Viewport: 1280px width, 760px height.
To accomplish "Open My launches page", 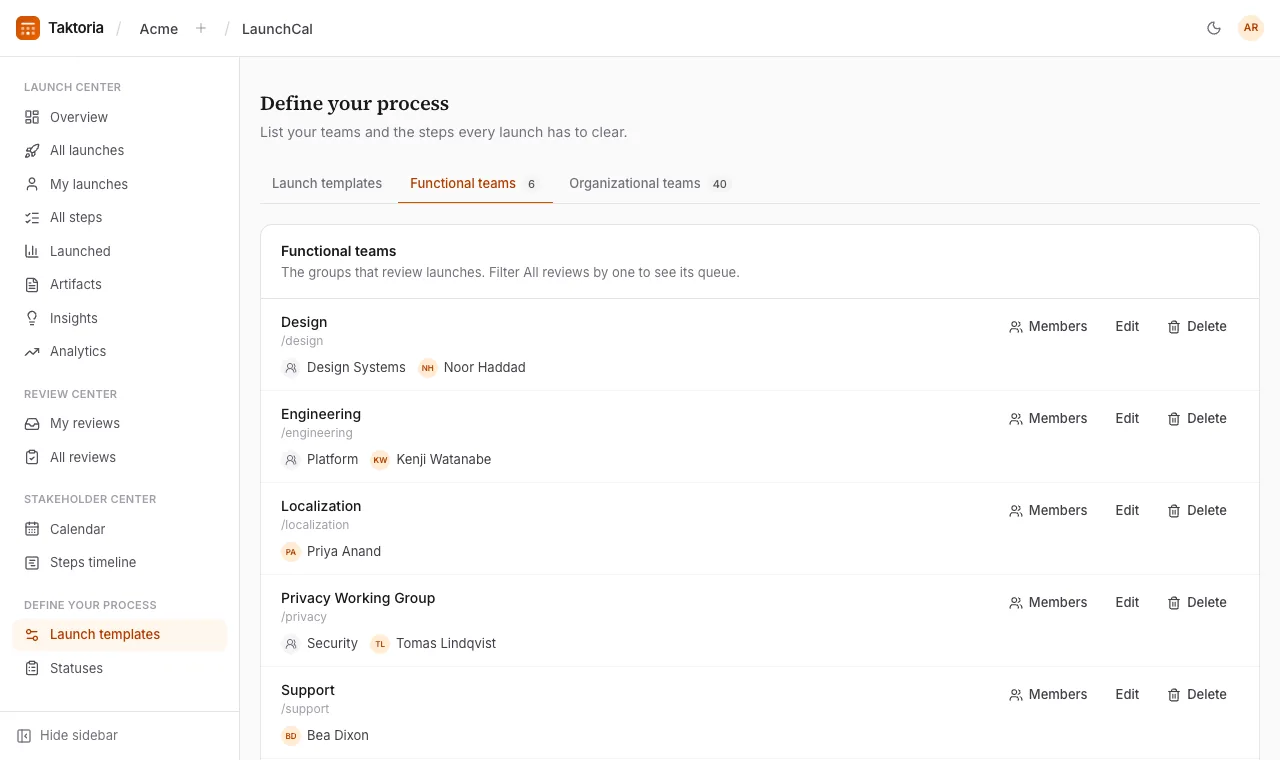I will click(120, 184).
